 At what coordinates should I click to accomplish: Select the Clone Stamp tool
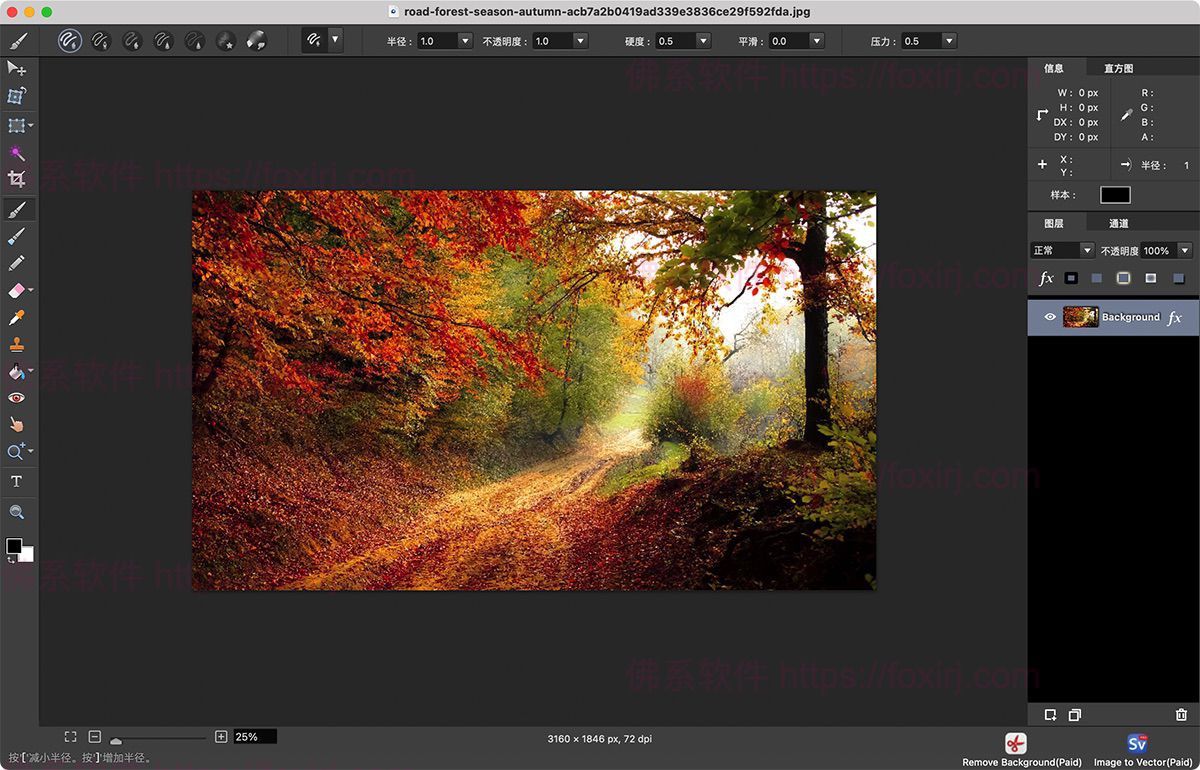coord(17,345)
